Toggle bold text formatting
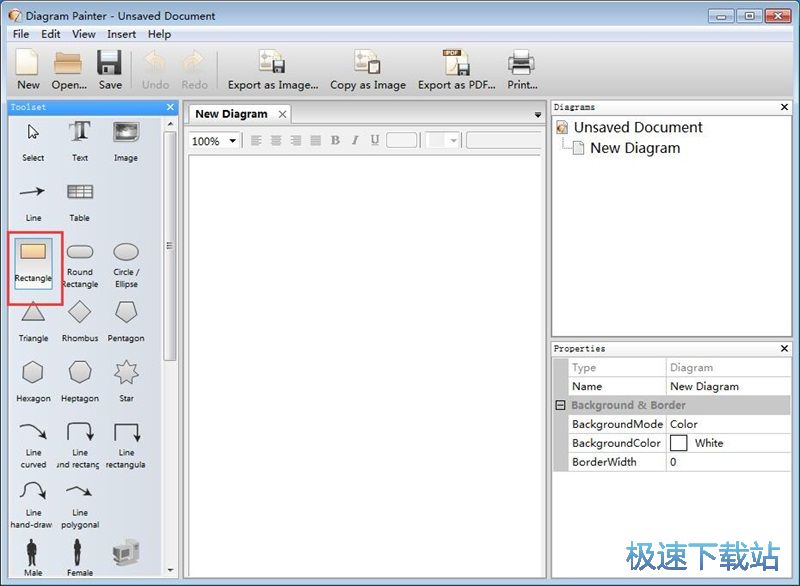Image resolution: width=800 pixels, height=586 pixels. point(335,141)
